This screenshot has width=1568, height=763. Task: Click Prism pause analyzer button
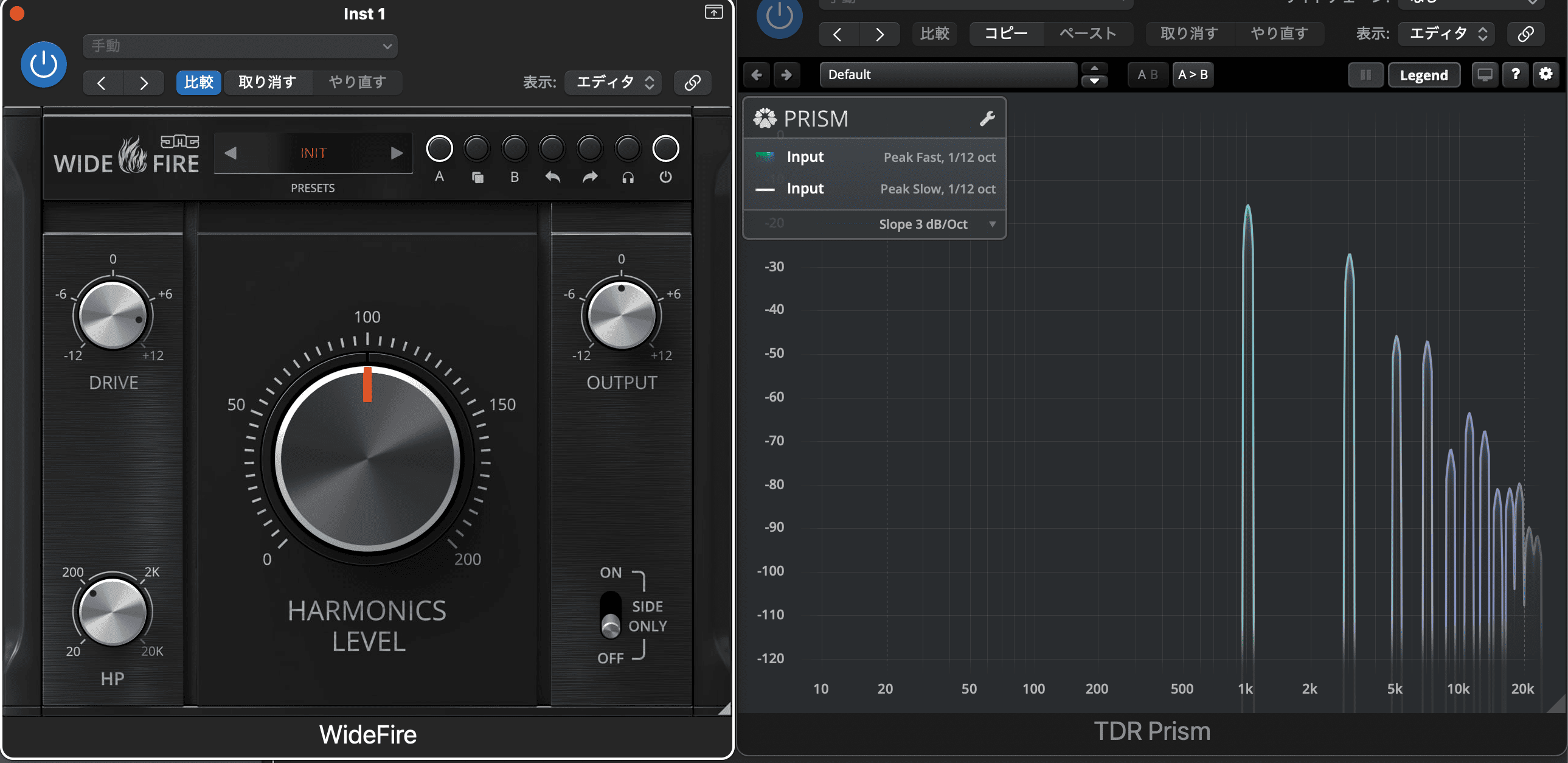pos(1365,75)
